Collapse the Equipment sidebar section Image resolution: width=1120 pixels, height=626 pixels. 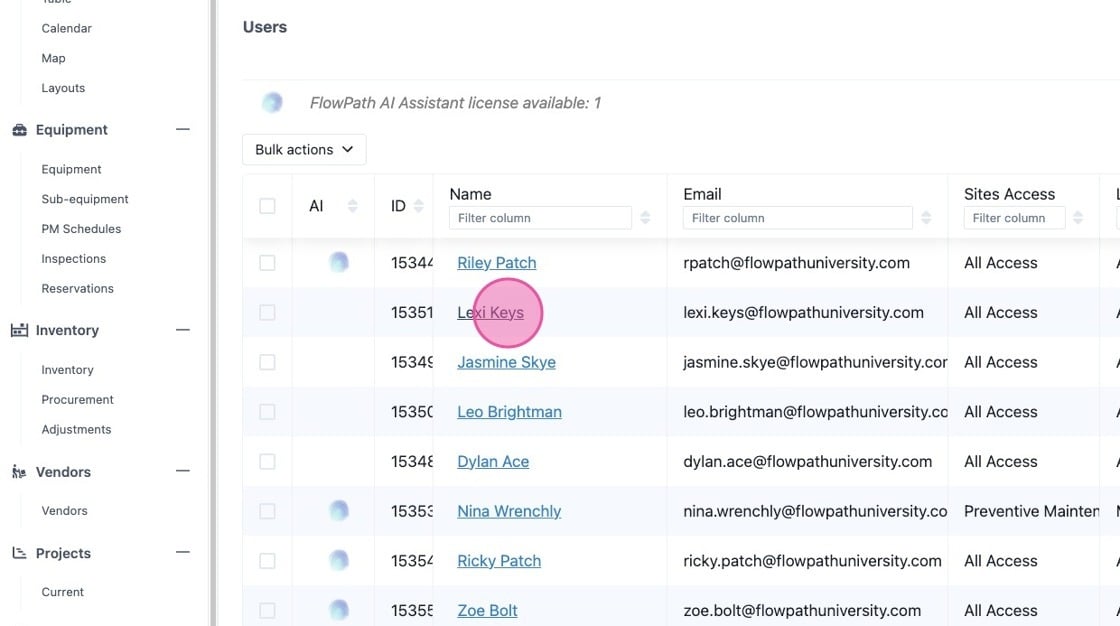[183, 129]
